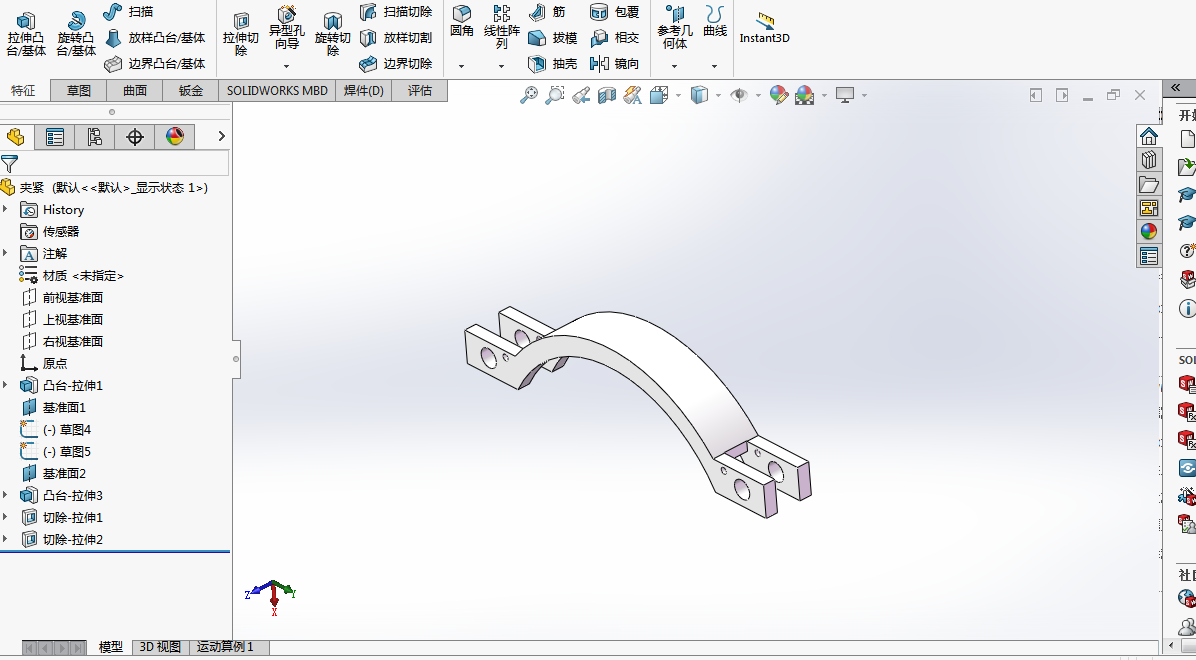The image size is (1196, 660).
Task: Click the zoom to area icon
Action: (x=555, y=95)
